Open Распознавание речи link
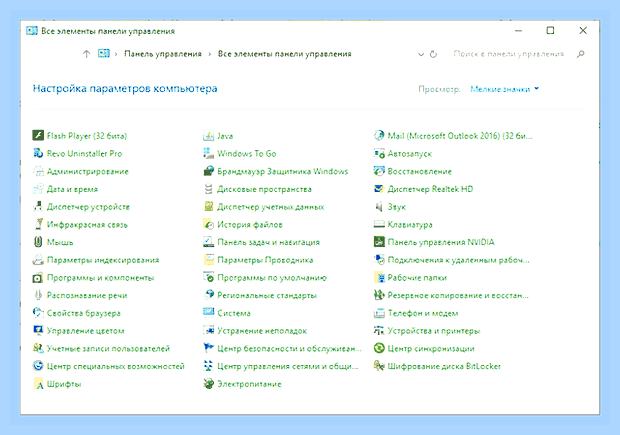This screenshot has width=620, height=435. click(87, 295)
